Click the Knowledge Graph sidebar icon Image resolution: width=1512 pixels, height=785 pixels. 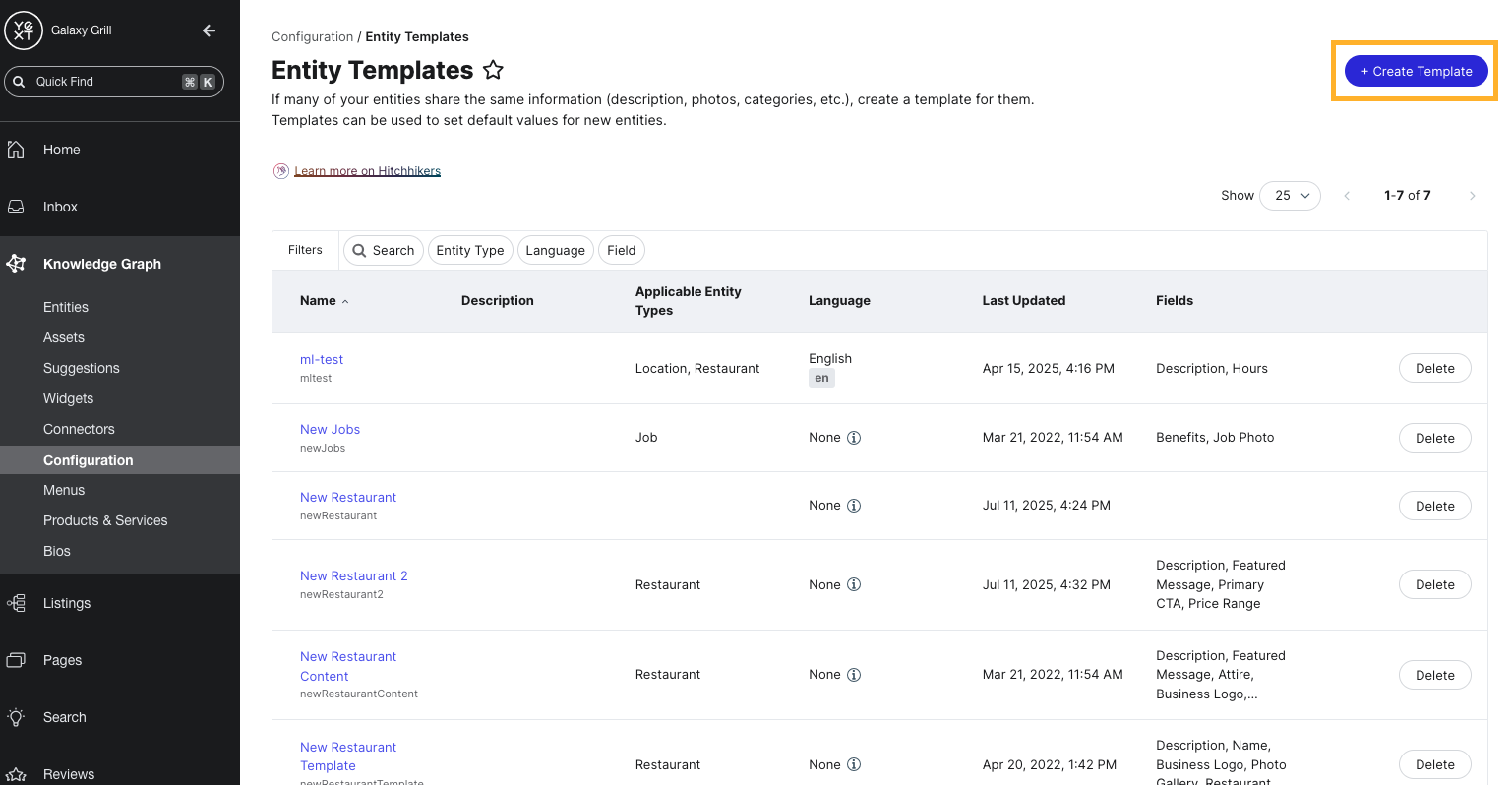click(x=15, y=264)
